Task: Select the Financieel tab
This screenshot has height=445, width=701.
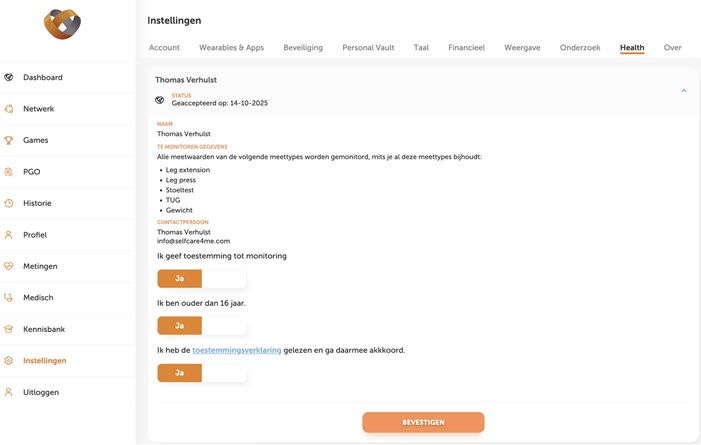Action: coord(466,48)
